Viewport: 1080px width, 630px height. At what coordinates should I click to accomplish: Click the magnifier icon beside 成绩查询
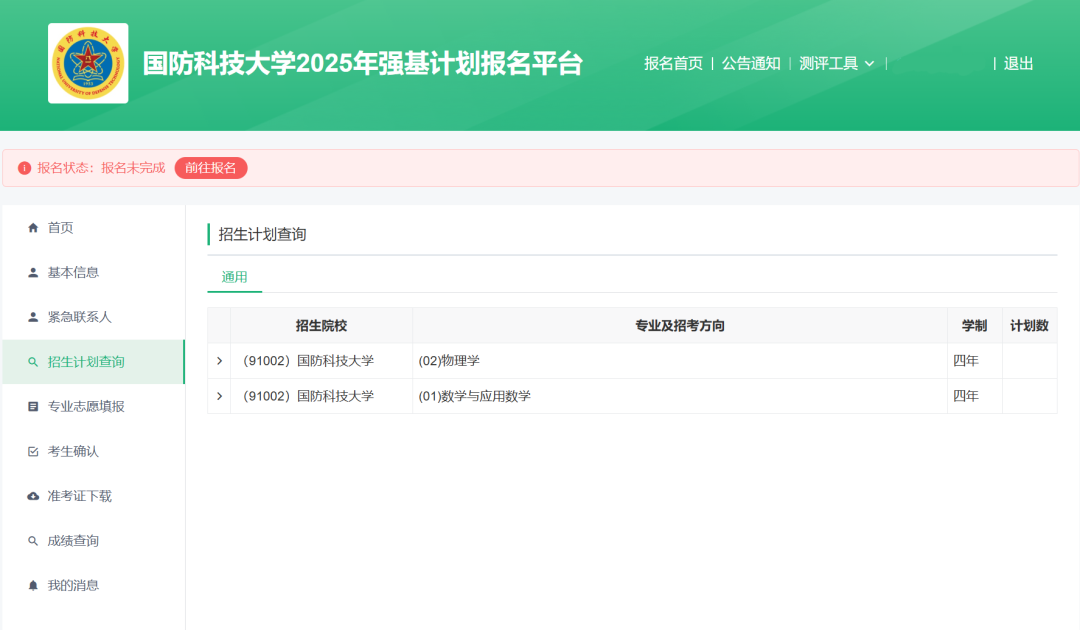pos(33,541)
